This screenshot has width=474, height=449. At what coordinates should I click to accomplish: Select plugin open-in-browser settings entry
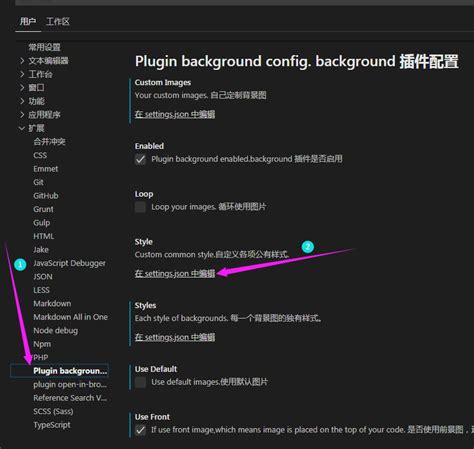[70, 385]
